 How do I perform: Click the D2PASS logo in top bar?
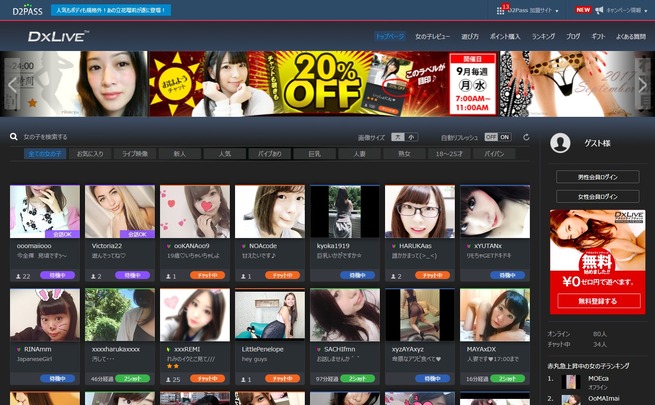point(27,10)
